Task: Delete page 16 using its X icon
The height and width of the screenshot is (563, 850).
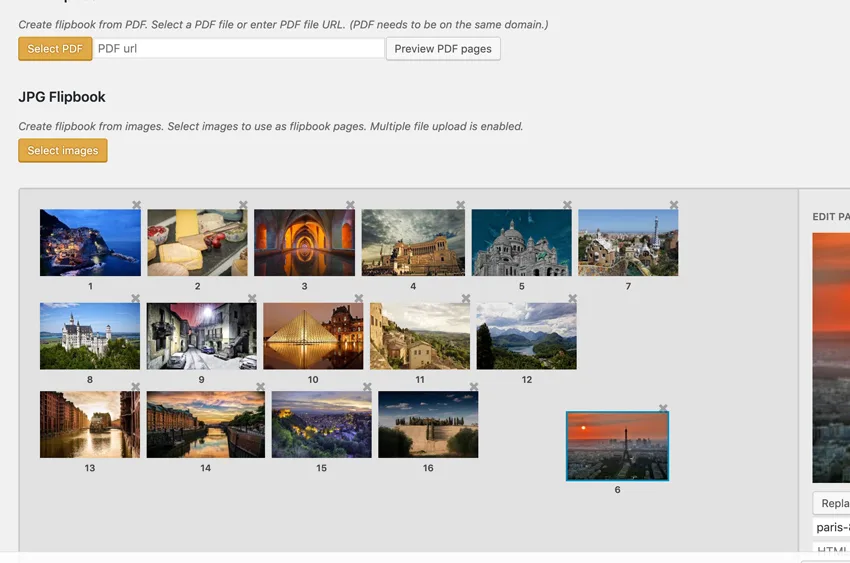Action: [474, 386]
